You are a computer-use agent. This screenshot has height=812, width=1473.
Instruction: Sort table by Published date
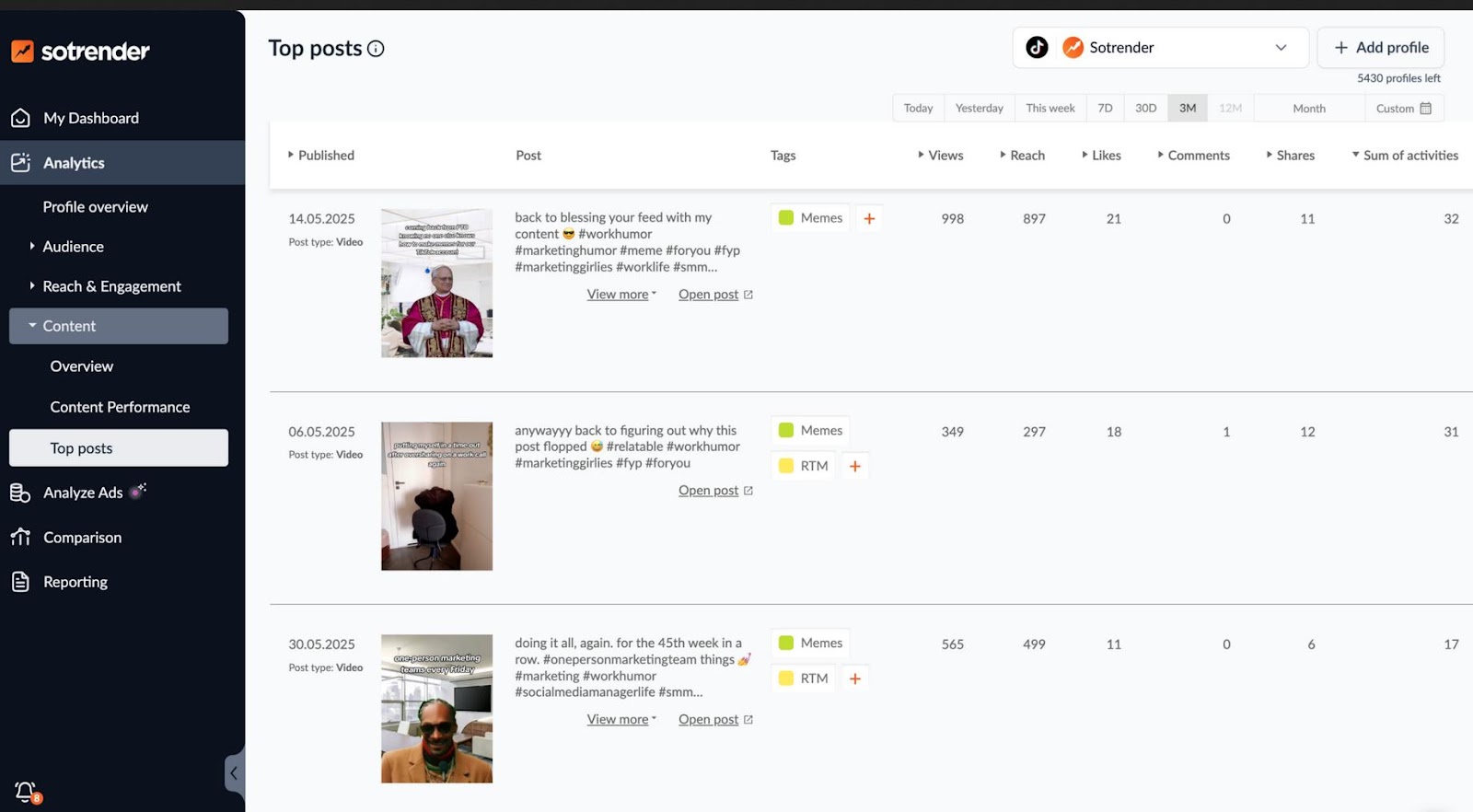(321, 156)
